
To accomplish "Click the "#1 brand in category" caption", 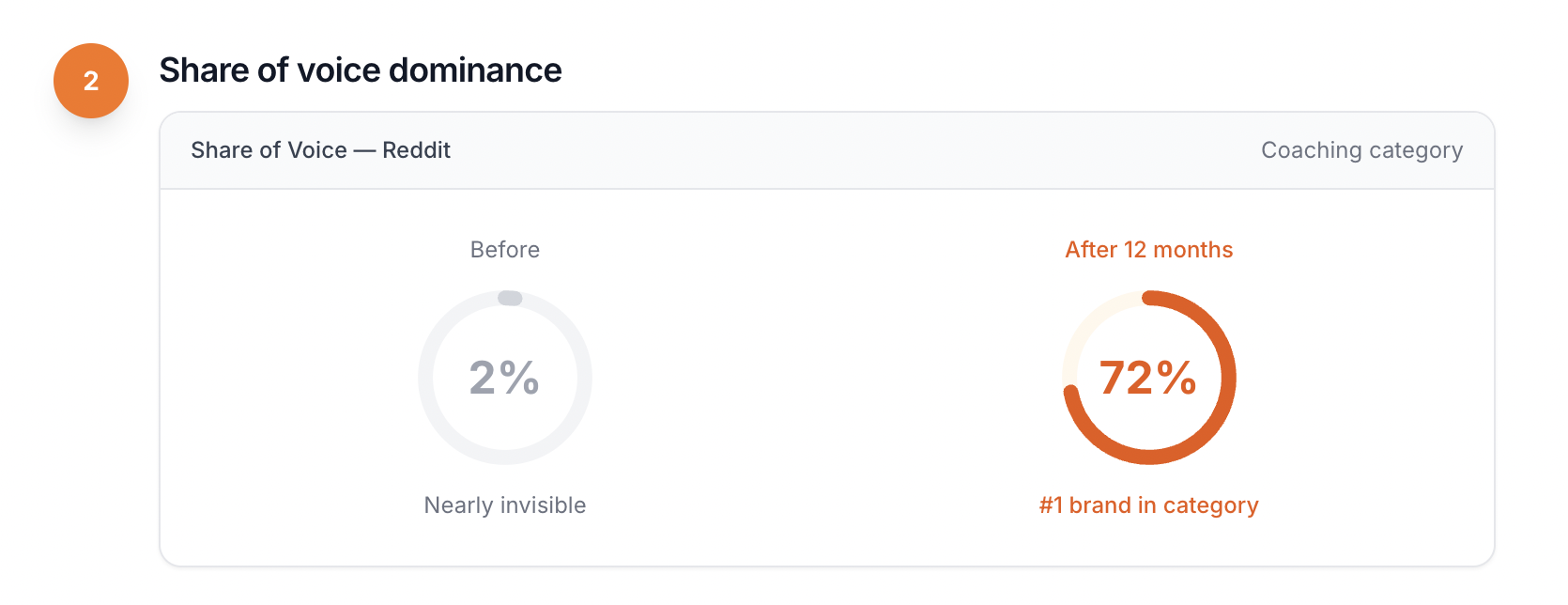I will point(1148,505).
